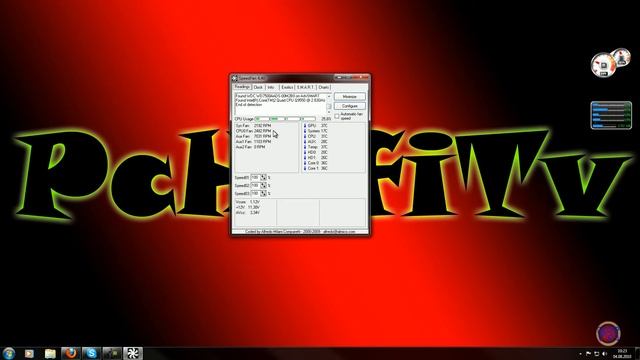This screenshot has height=360, width=640.
Task: Open the Configure dialog
Action: pos(349,106)
